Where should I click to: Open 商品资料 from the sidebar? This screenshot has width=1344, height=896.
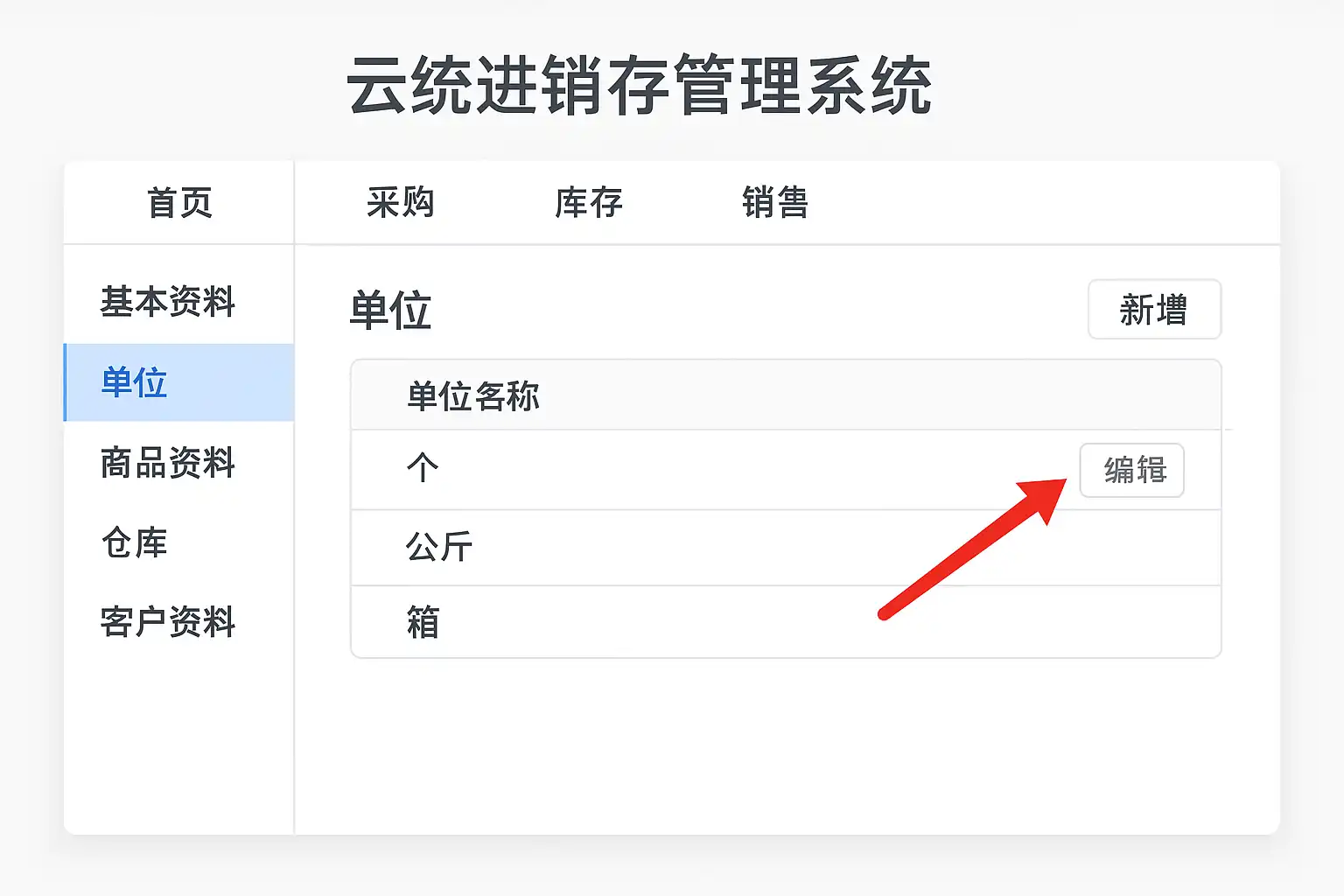(x=167, y=463)
